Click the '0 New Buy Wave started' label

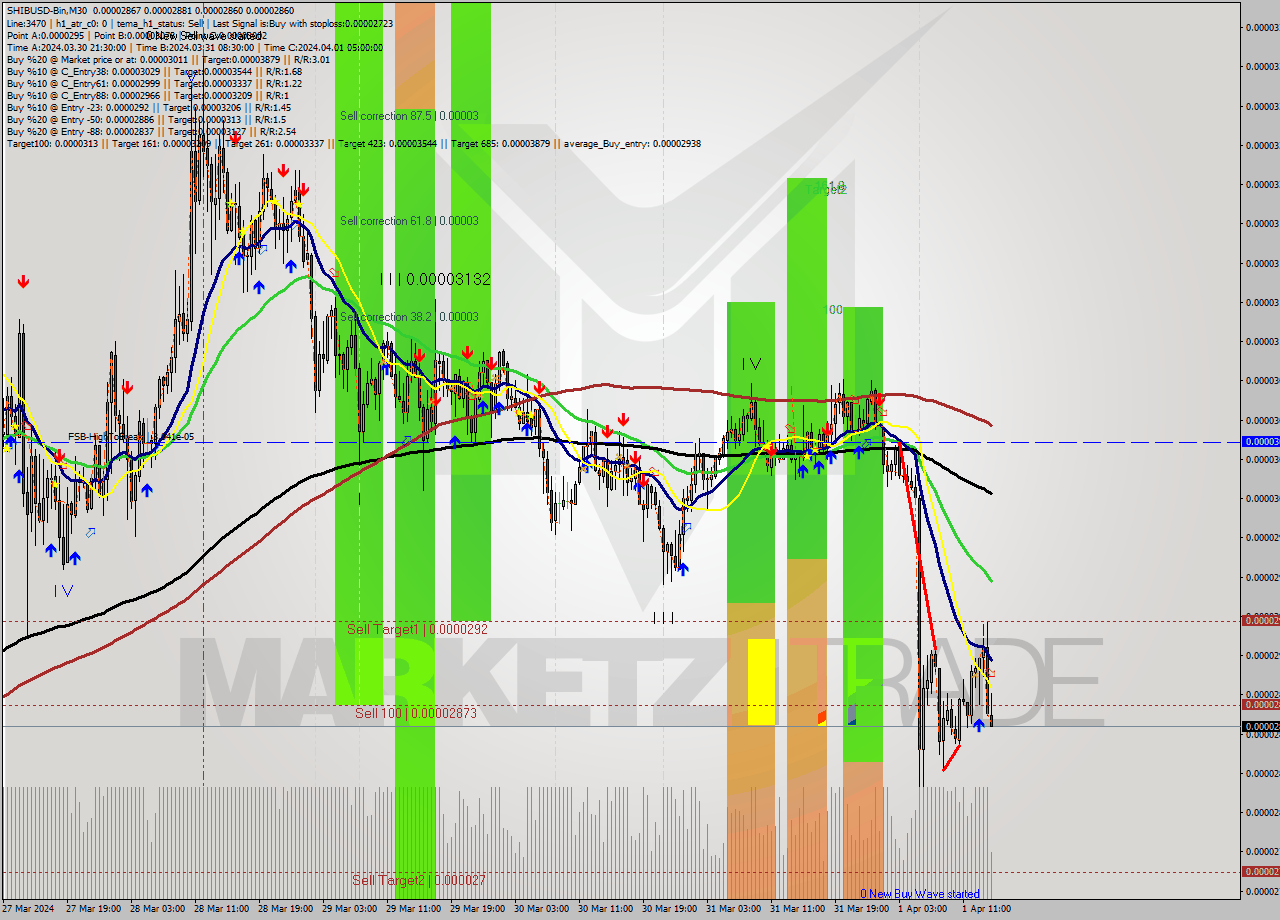coord(920,894)
